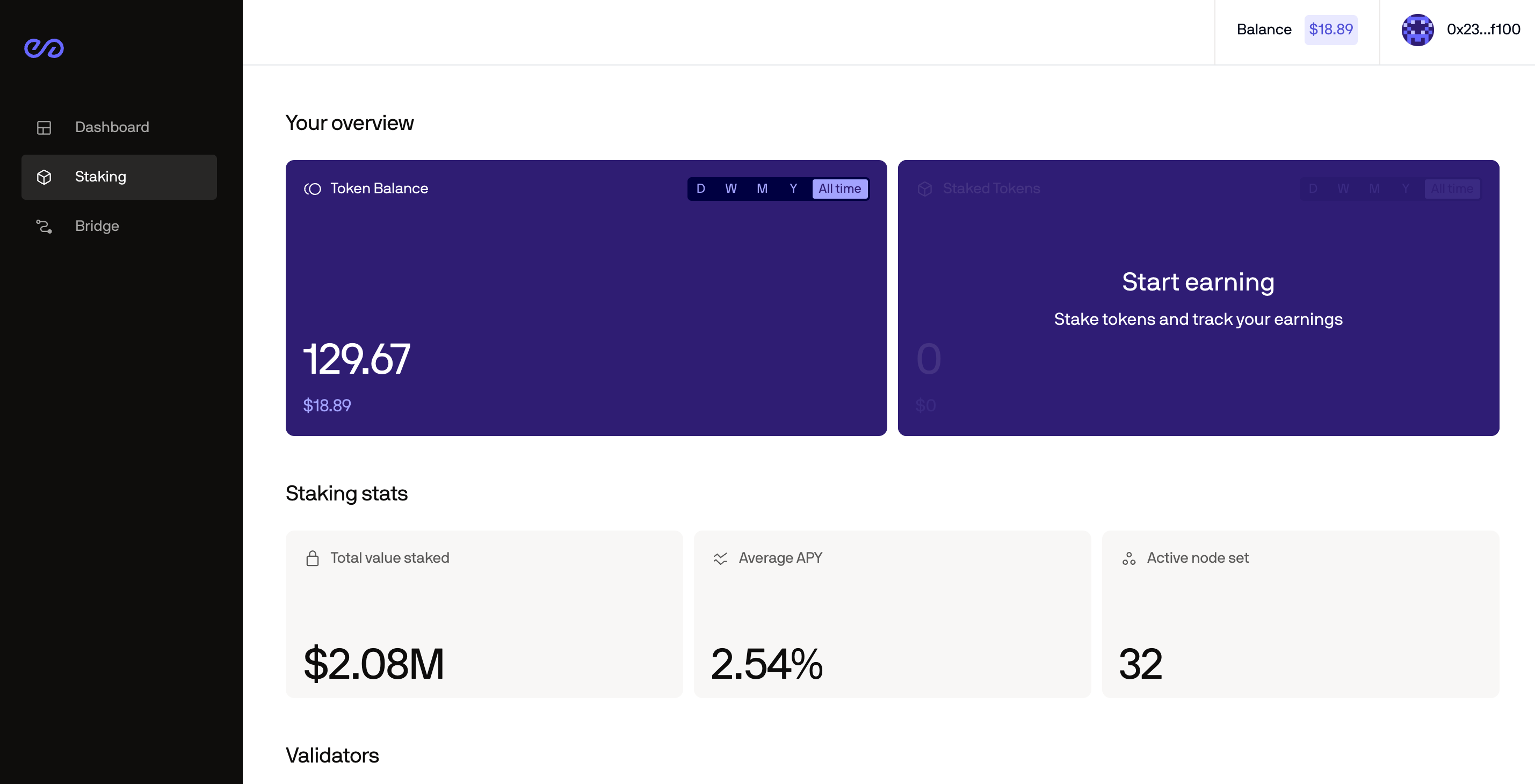1535x784 pixels.
Task: Select All time range on Token Balance
Action: tap(839, 189)
